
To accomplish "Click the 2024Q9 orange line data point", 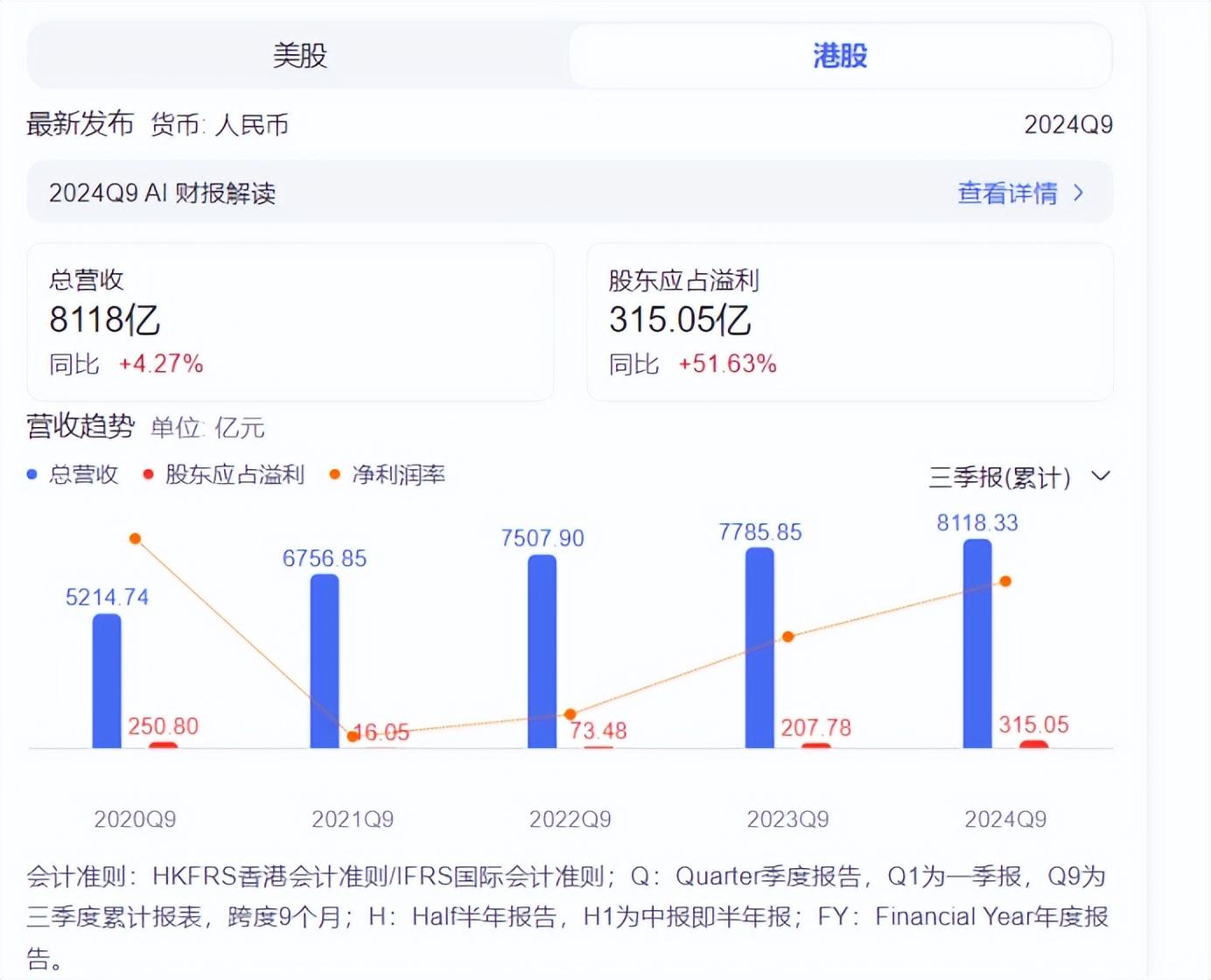I will [1005, 581].
